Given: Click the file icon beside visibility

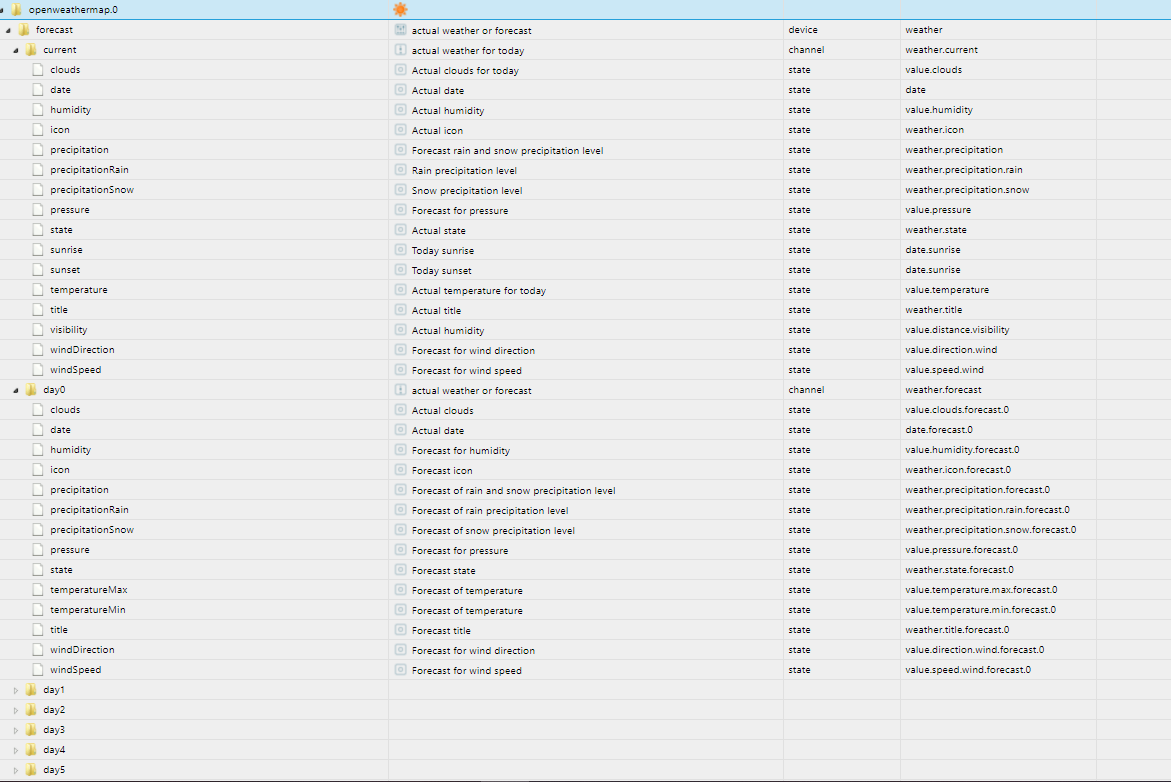Looking at the screenshot, I should [38, 329].
